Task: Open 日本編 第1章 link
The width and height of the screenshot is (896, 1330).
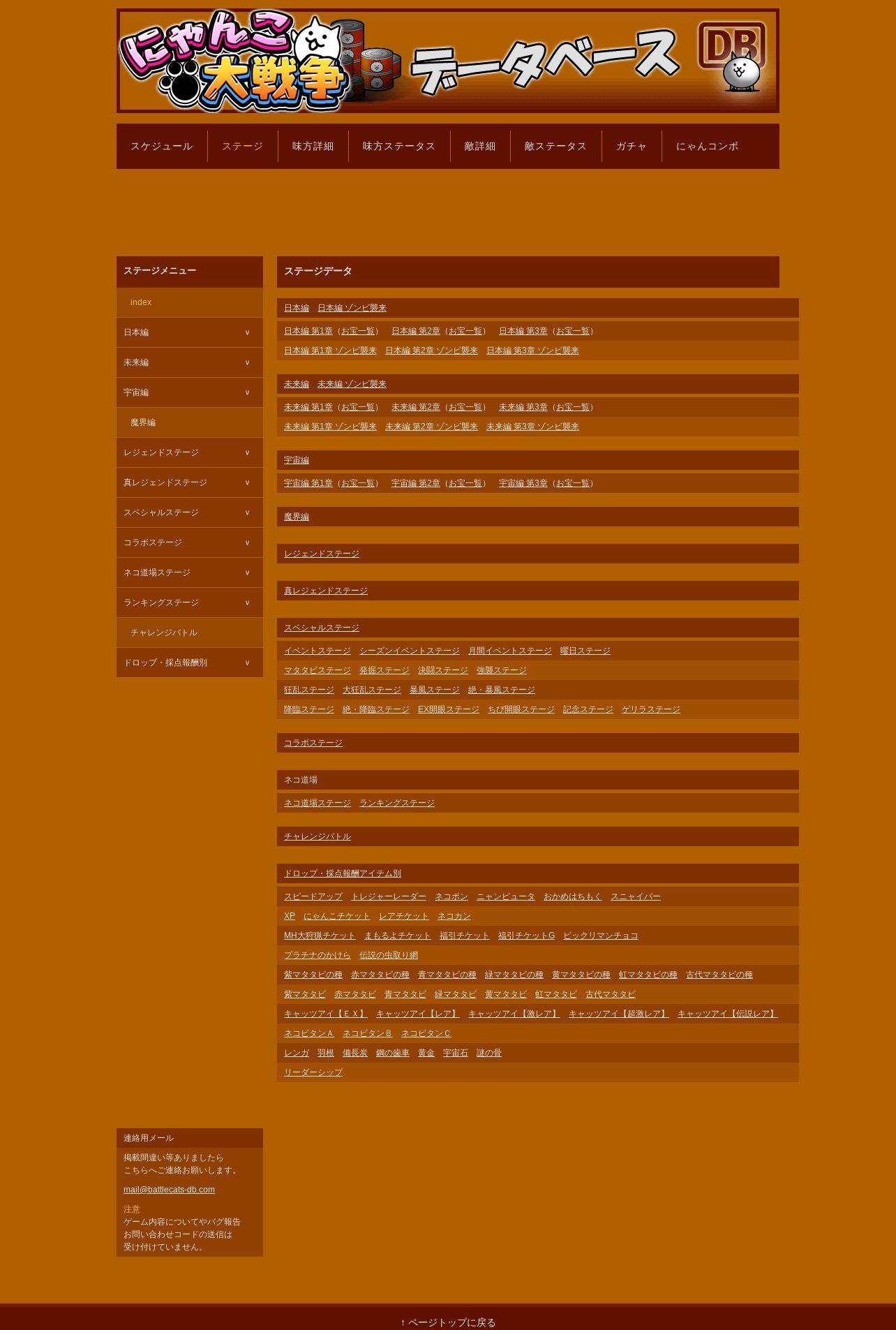Action: pos(308,331)
